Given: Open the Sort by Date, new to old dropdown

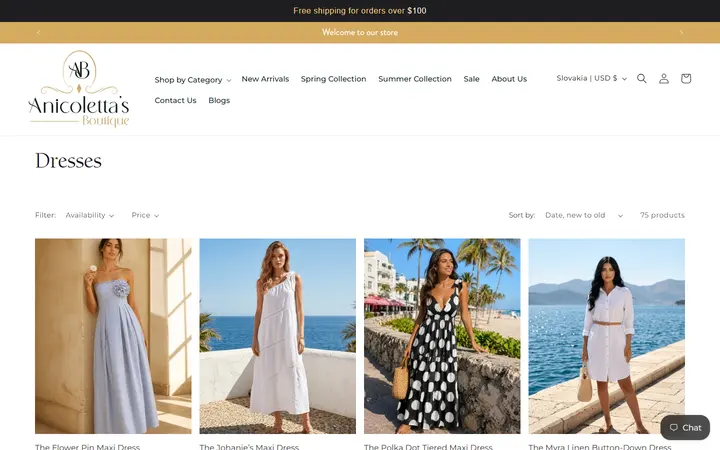Looking at the screenshot, I should 584,215.
